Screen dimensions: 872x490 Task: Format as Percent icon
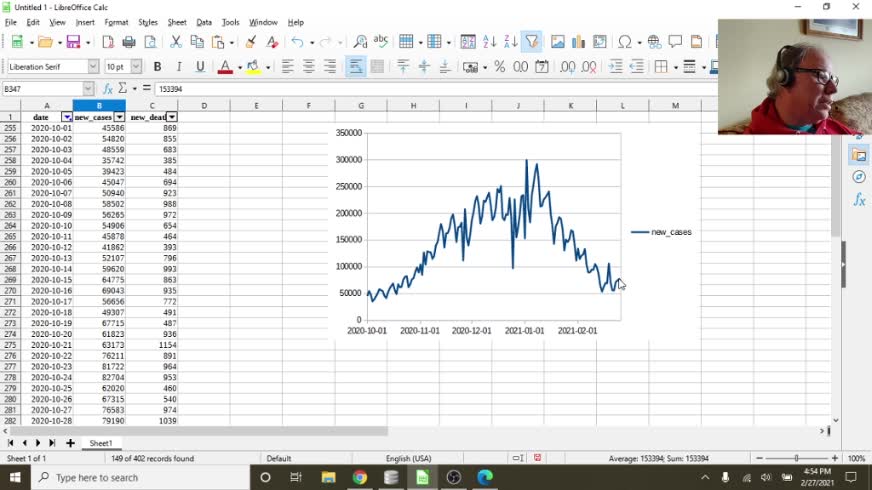tap(499, 67)
